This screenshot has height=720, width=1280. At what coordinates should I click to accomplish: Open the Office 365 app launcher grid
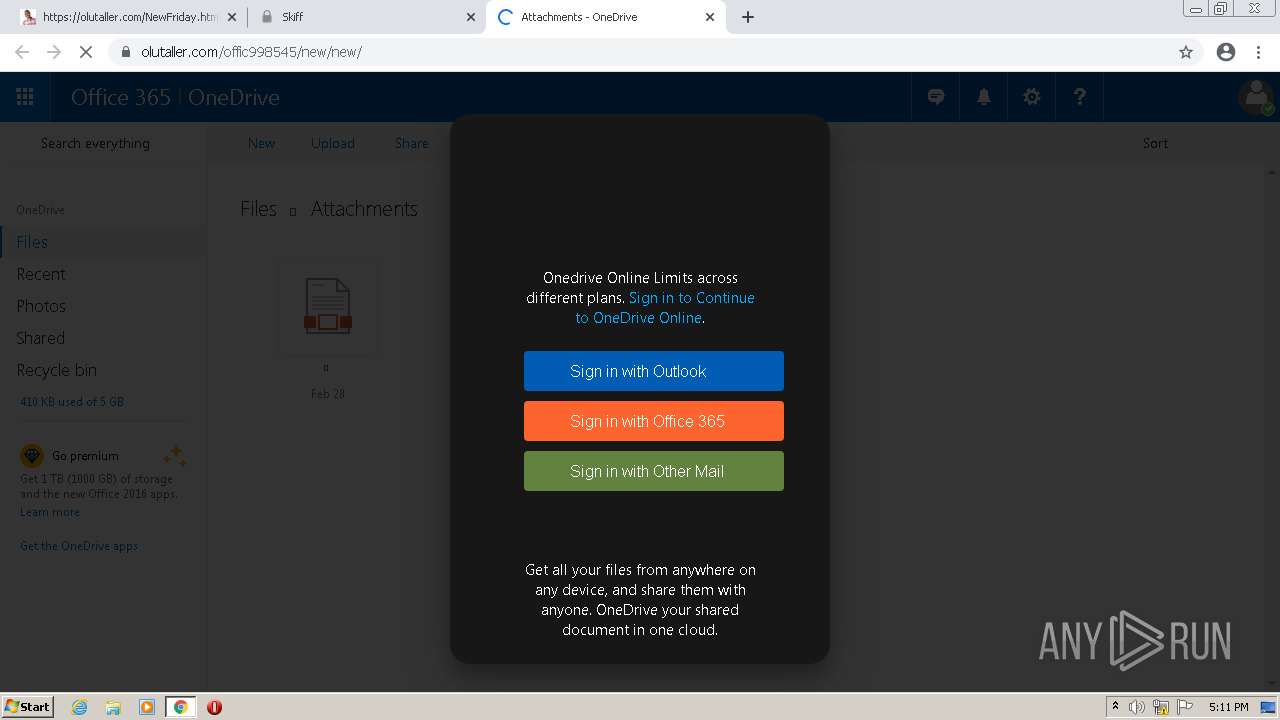pyautogui.click(x=25, y=97)
